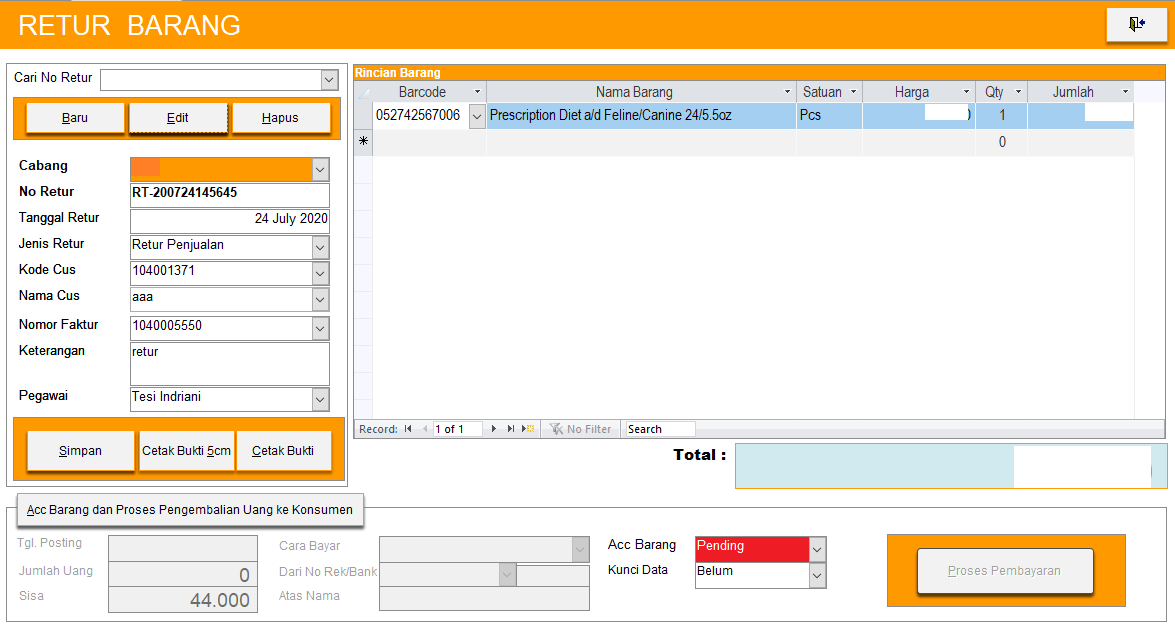Open the Barcode column filter arrow

tap(477, 92)
